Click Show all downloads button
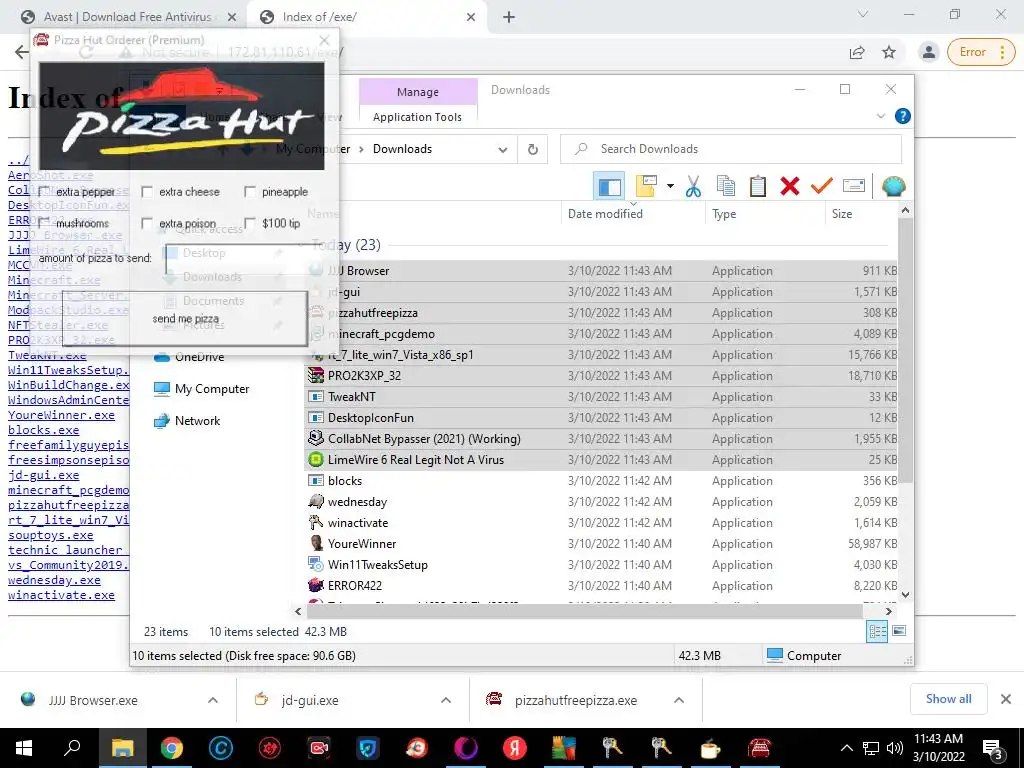 coord(948,699)
